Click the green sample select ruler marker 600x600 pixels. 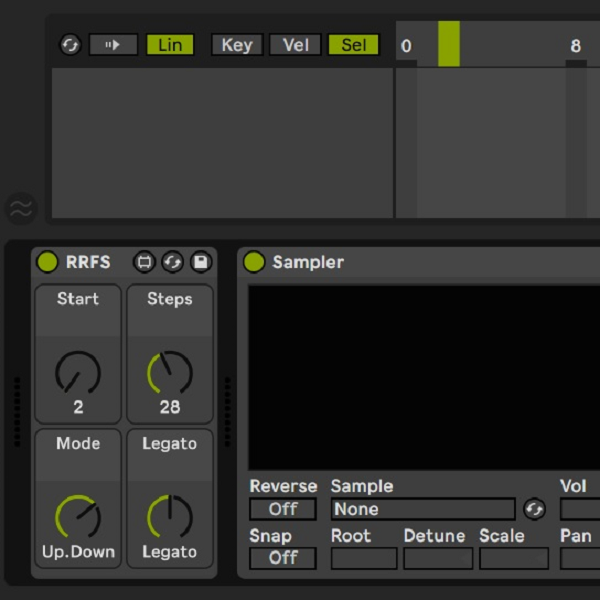coord(449,44)
